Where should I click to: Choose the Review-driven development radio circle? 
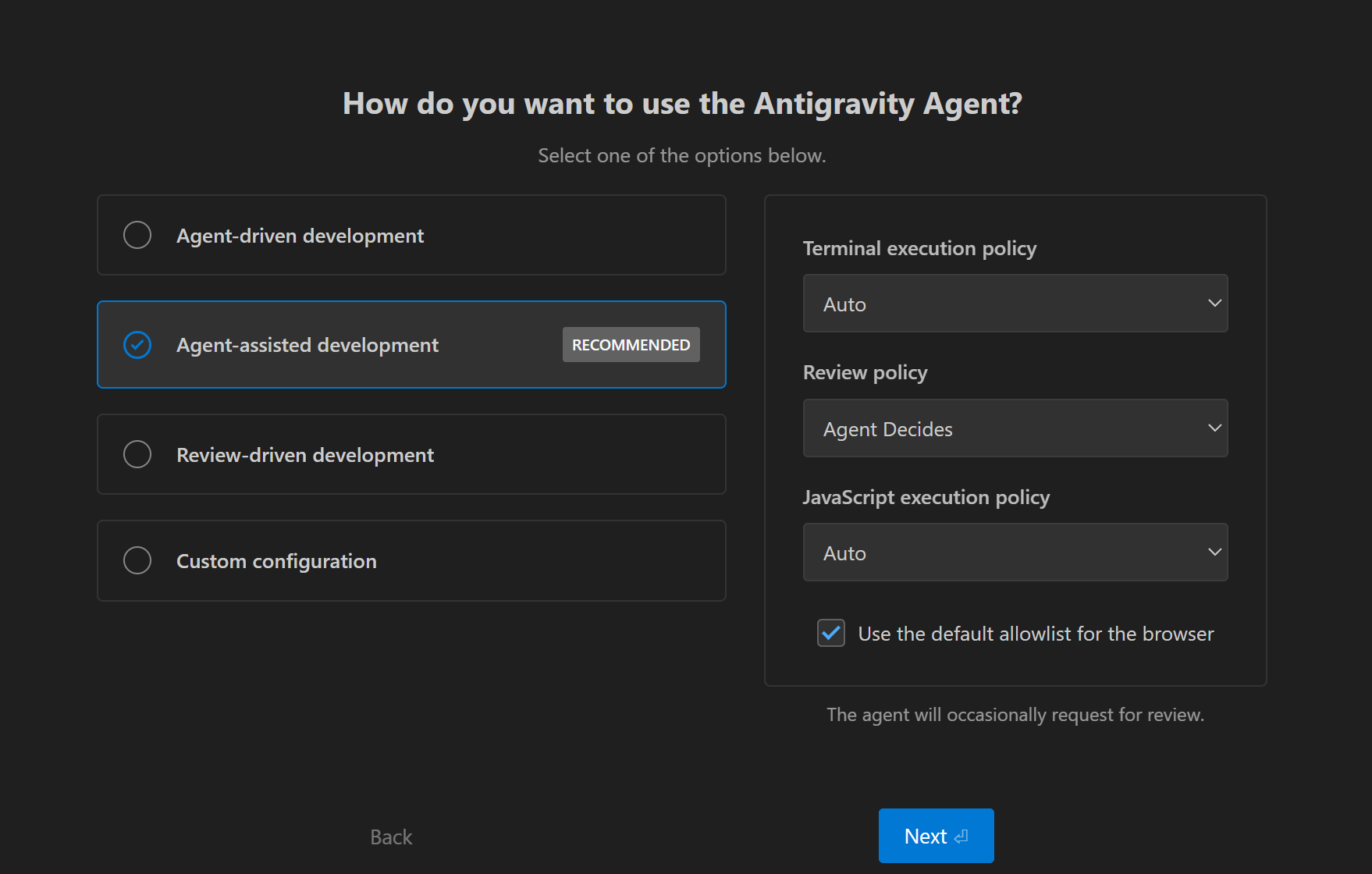pyautogui.click(x=137, y=454)
